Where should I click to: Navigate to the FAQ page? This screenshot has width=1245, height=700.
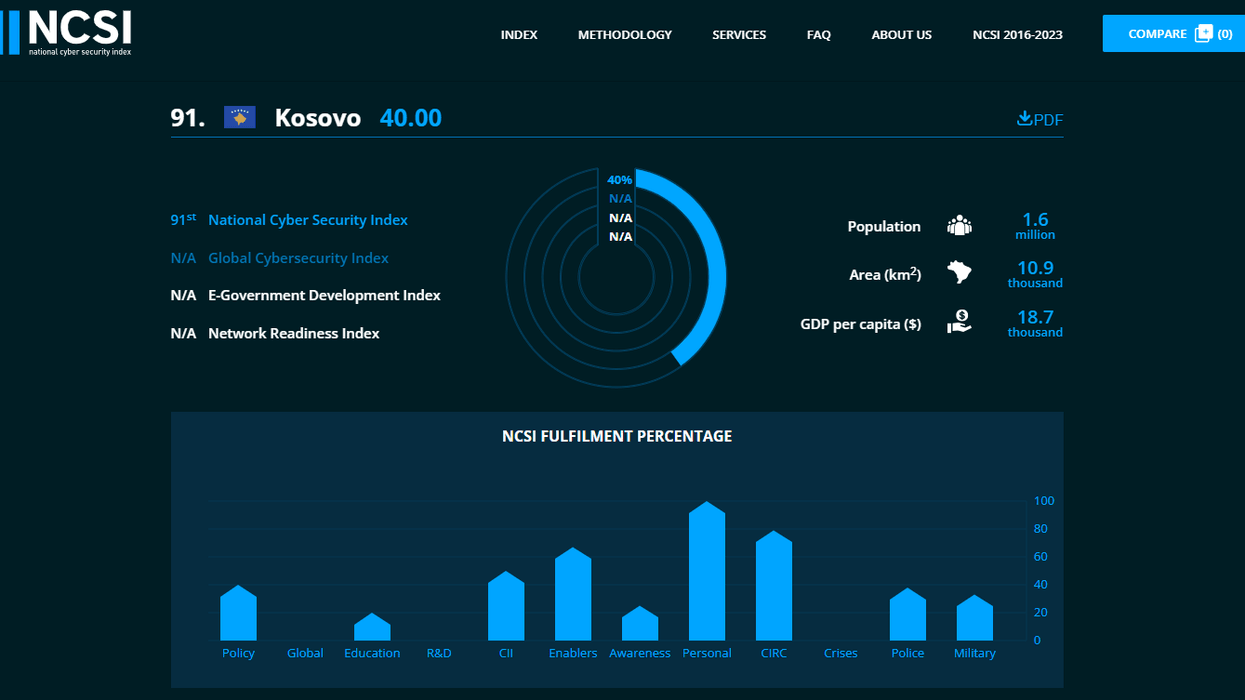tap(818, 35)
